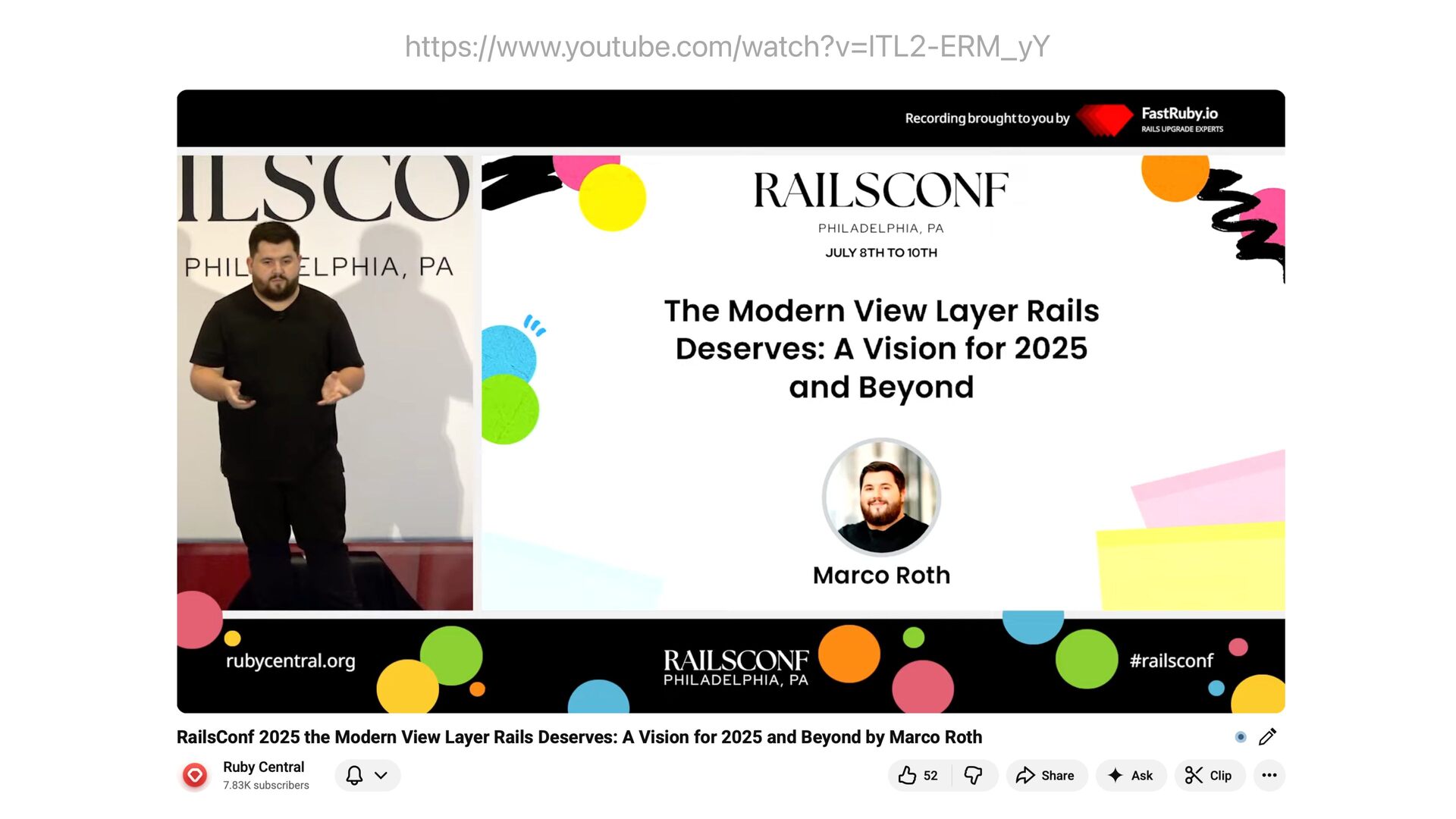The height and width of the screenshot is (819, 1456).
Task: Click the Share arrow button
Action: 1046,775
